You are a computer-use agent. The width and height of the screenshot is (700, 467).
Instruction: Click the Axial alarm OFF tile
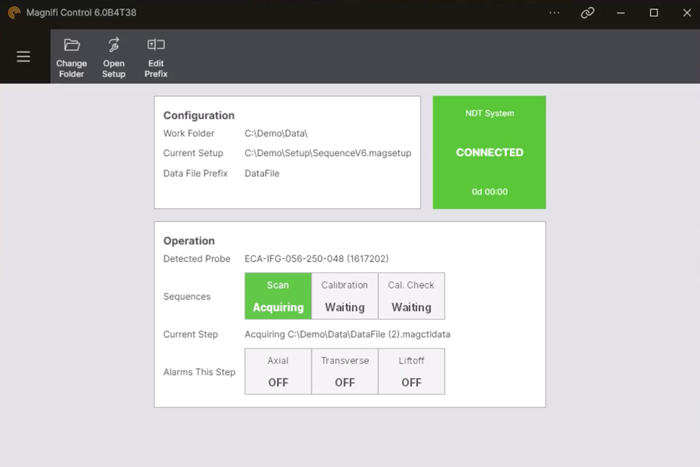pyautogui.click(x=278, y=371)
